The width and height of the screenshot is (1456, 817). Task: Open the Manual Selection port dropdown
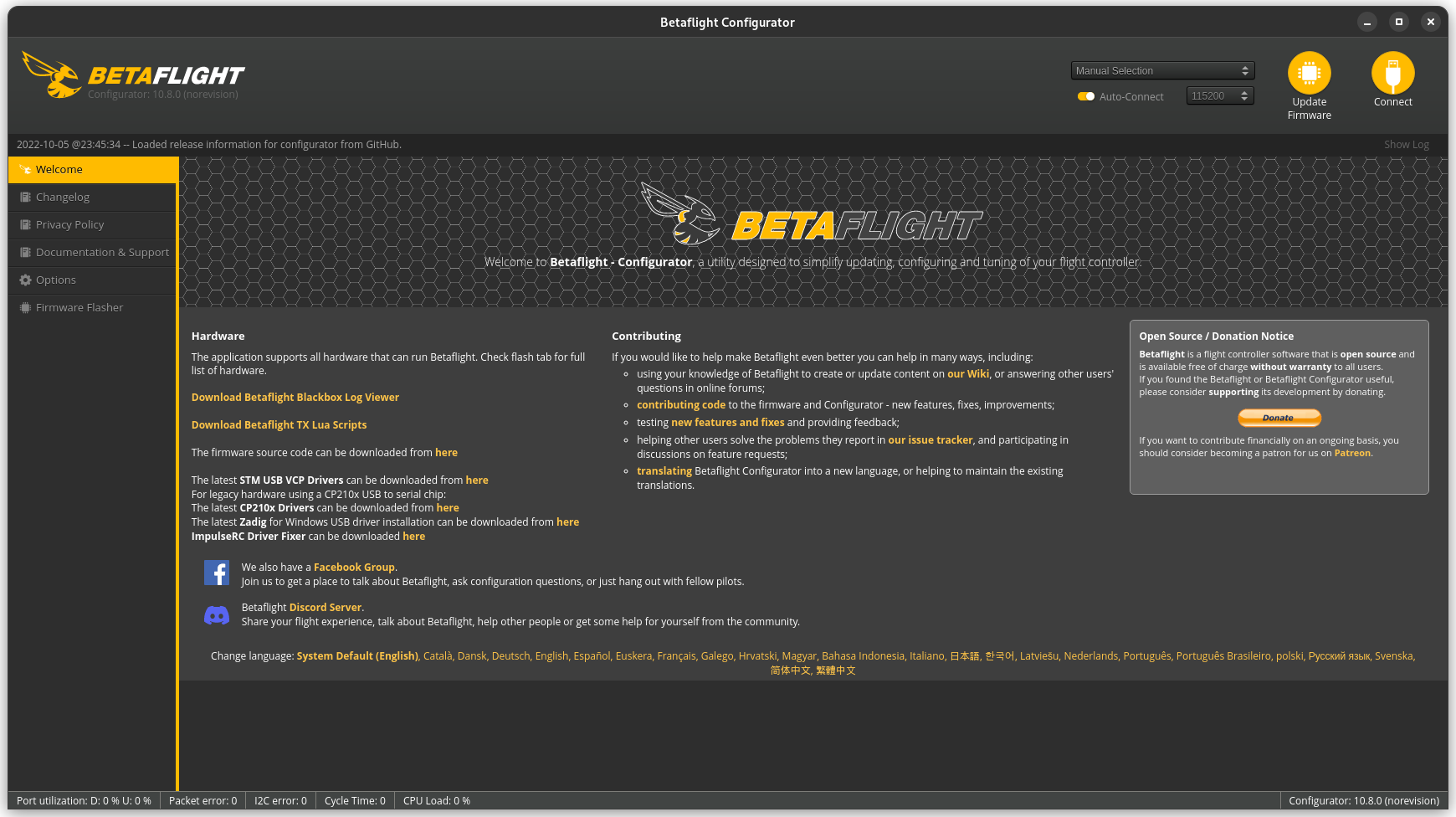pyautogui.click(x=1162, y=70)
